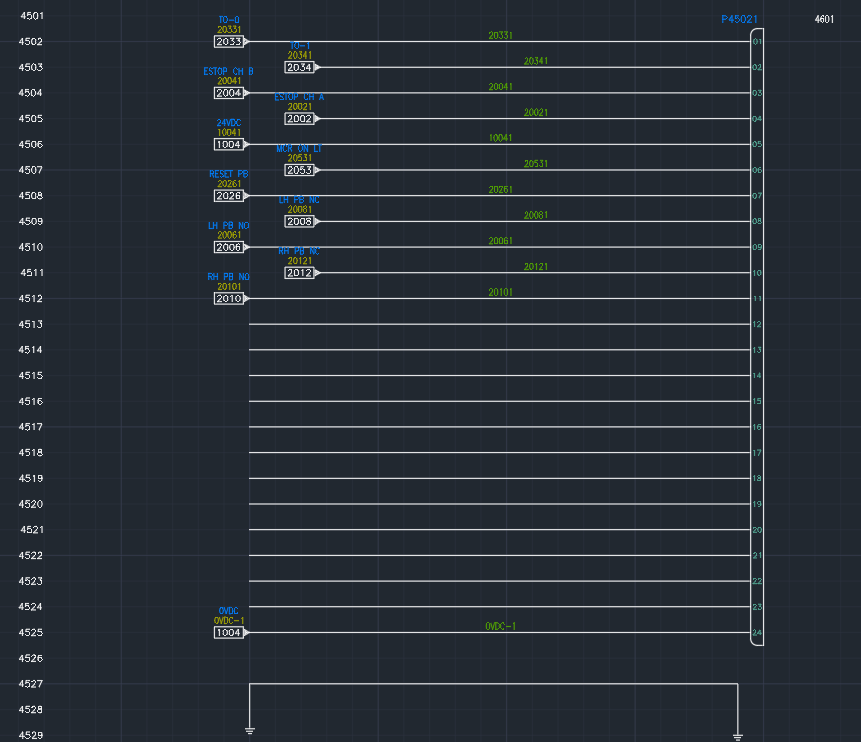Select the RESET PB arrow symbol 2026
861x742 pixels.
coord(228,195)
